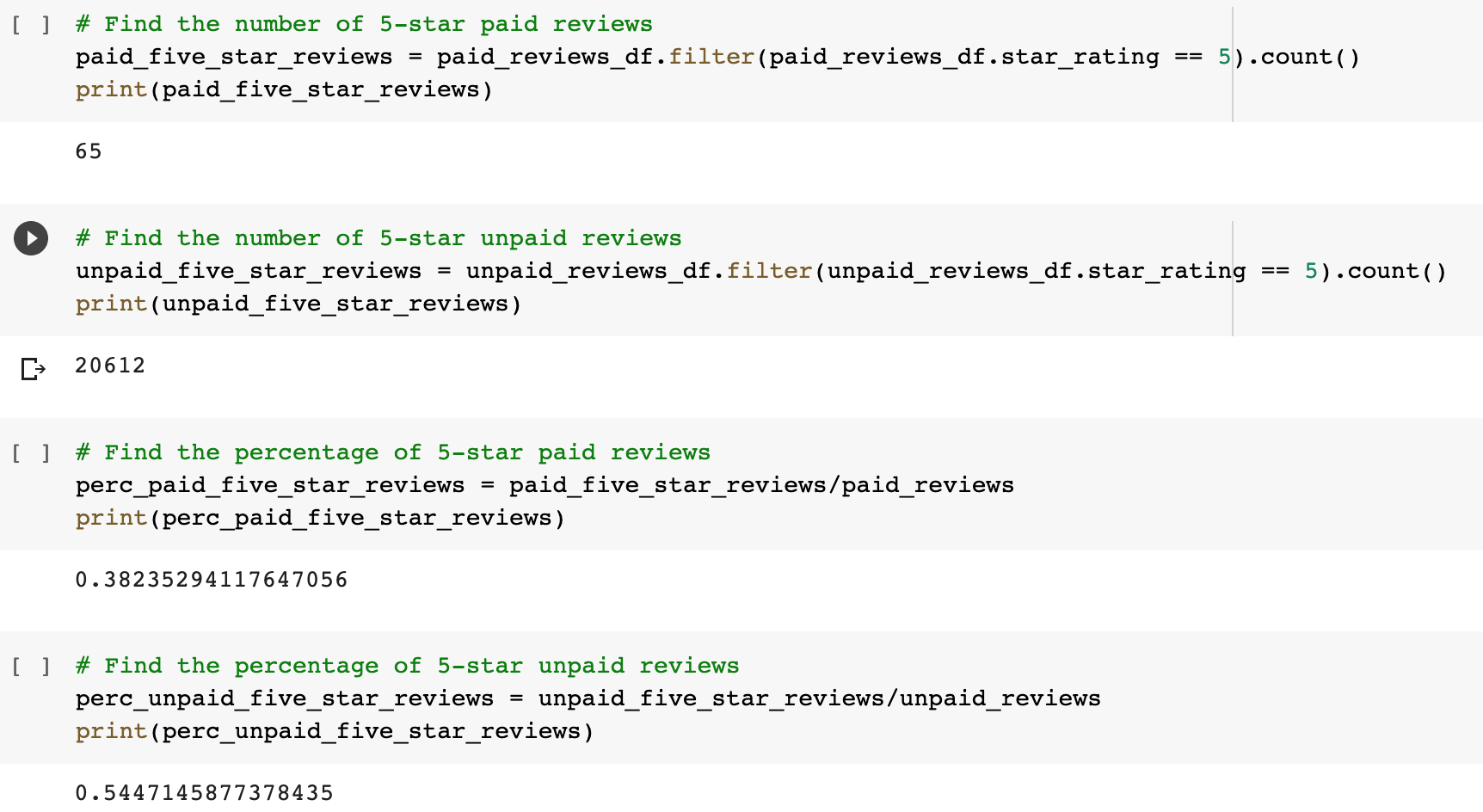This screenshot has width=1483, height=812.
Task: Click the run bracket of the percentage unpaid reviews cell
Action: click(31, 666)
